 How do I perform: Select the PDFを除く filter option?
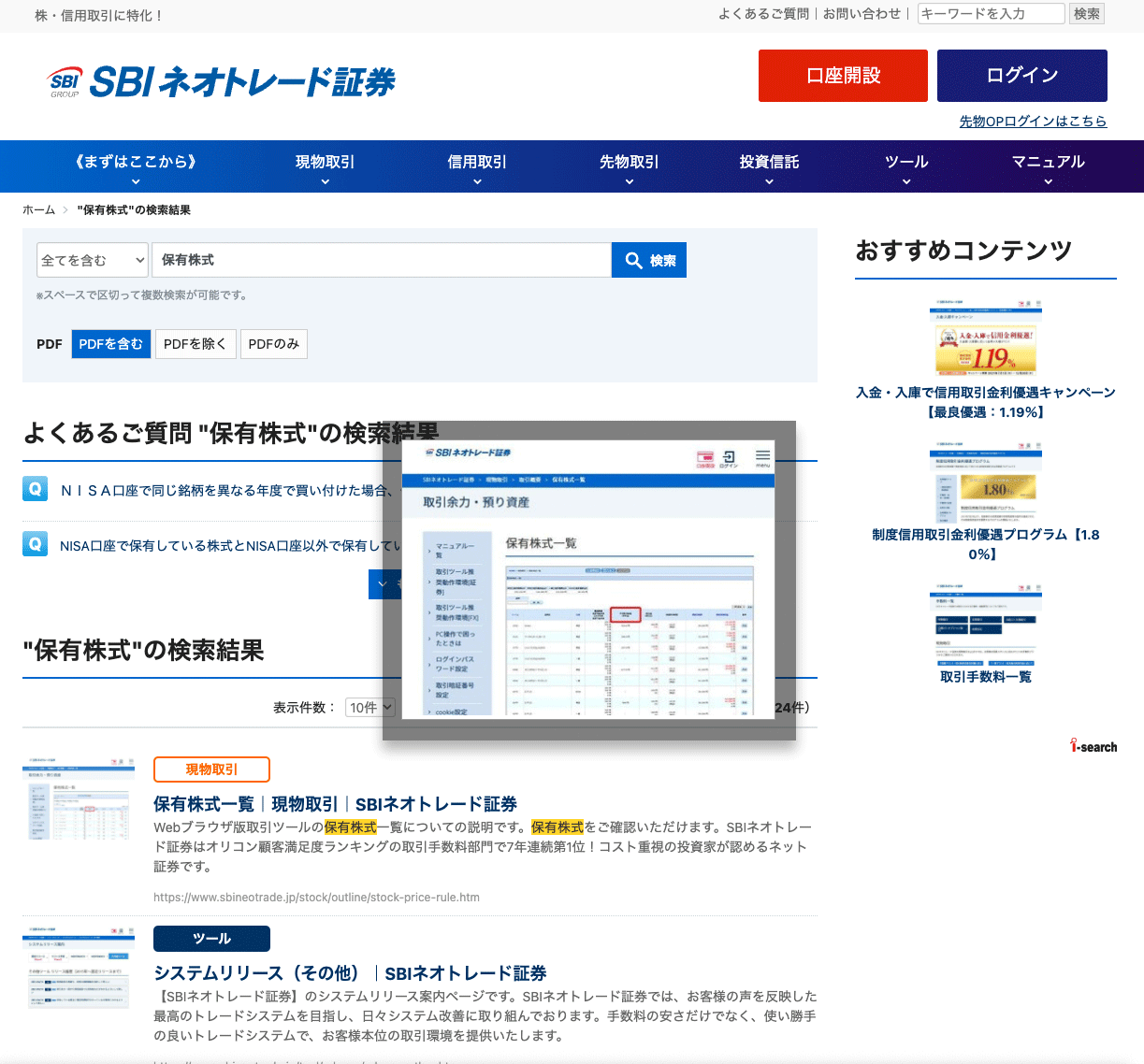pyautogui.click(x=195, y=344)
